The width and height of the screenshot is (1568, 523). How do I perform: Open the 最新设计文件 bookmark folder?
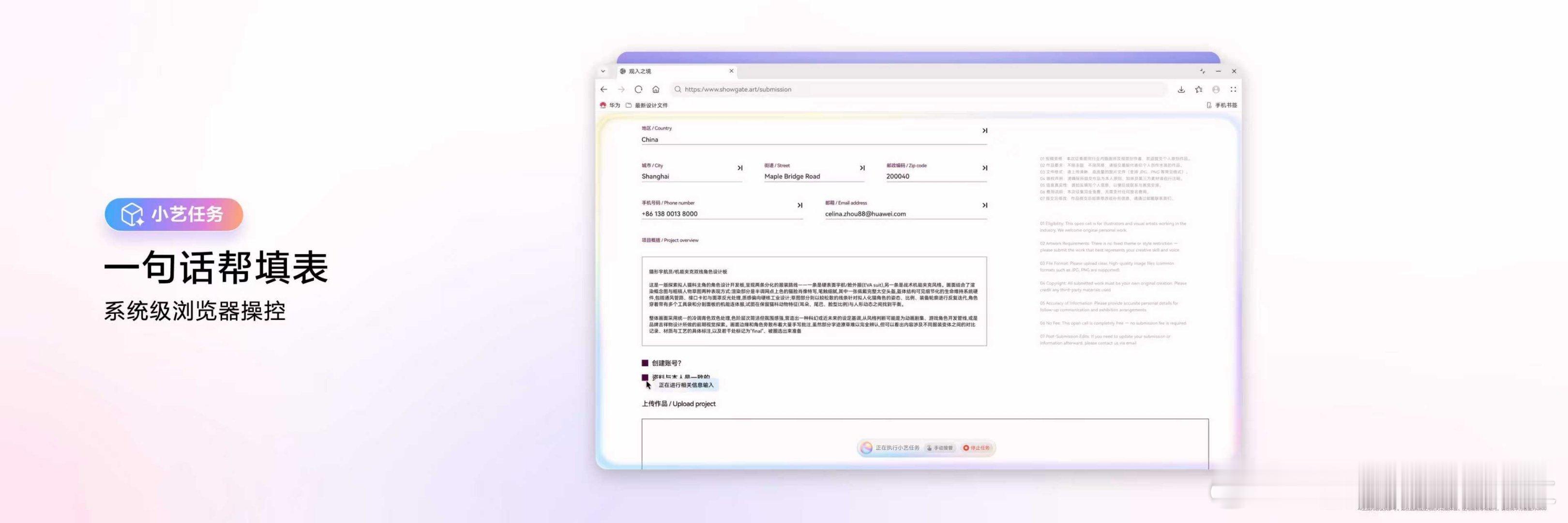647,106
